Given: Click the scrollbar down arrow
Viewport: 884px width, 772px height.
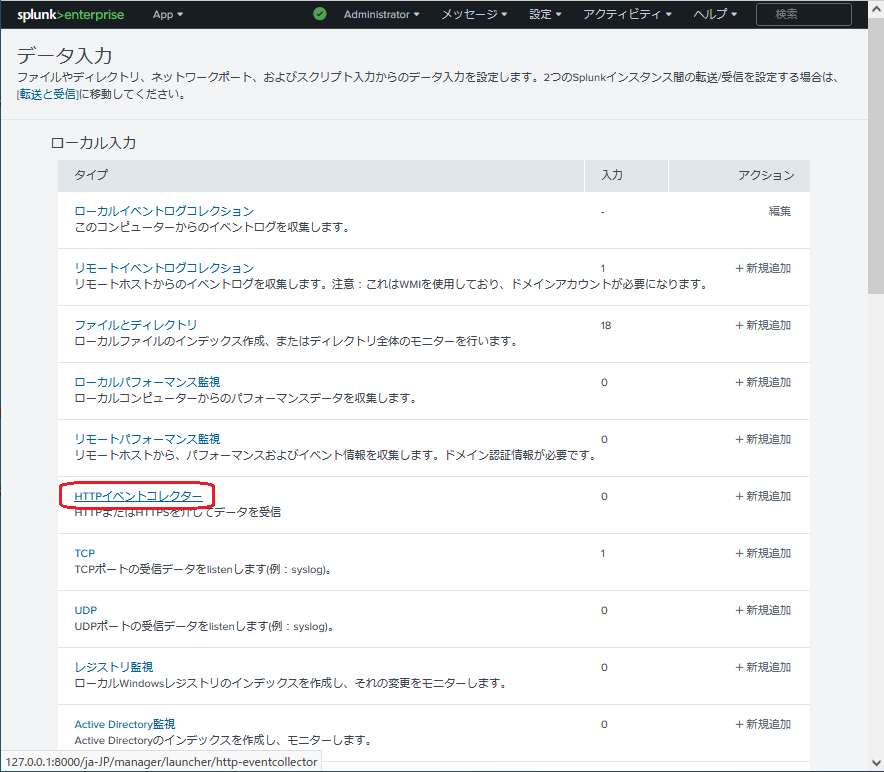Looking at the screenshot, I should [876, 764].
